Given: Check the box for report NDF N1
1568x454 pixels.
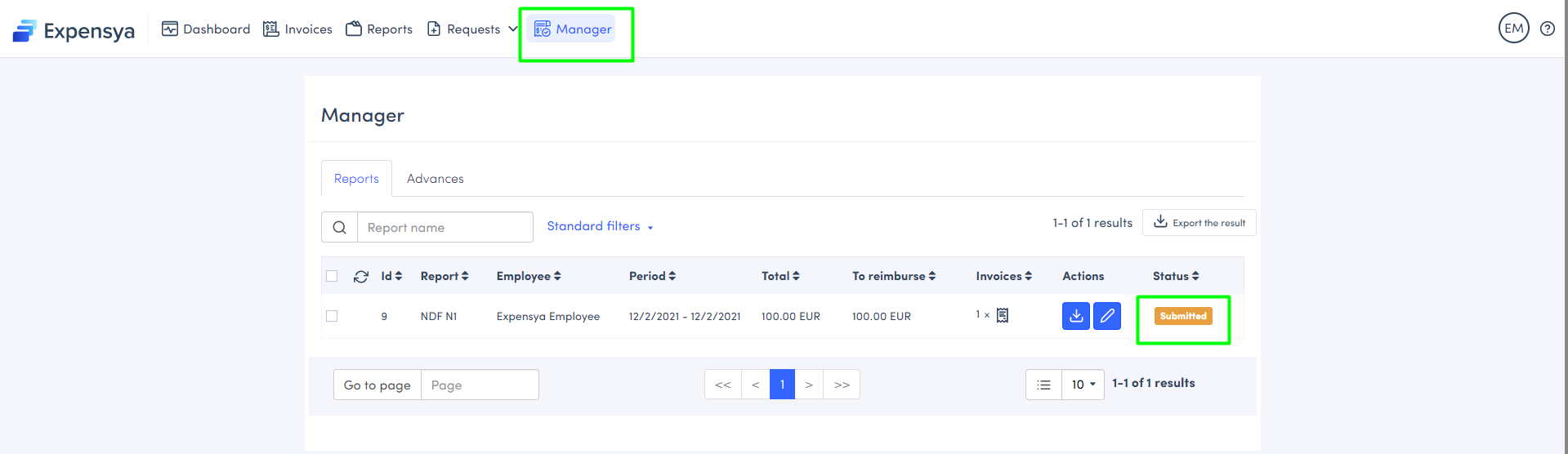Looking at the screenshot, I should (332, 316).
